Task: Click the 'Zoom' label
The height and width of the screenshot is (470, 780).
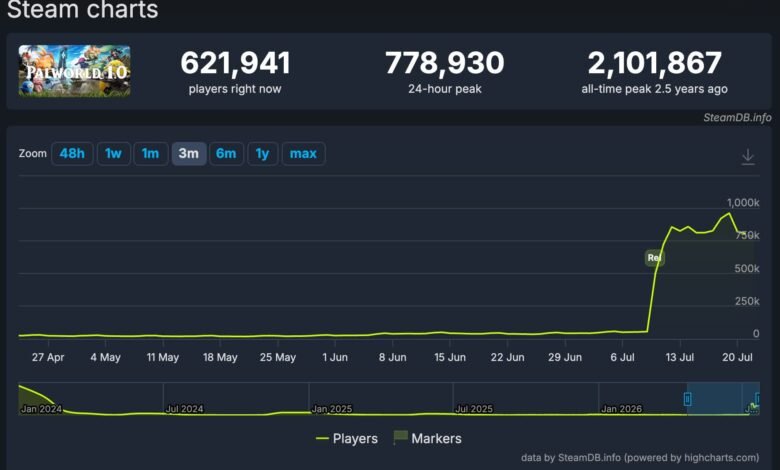Action: (x=33, y=154)
